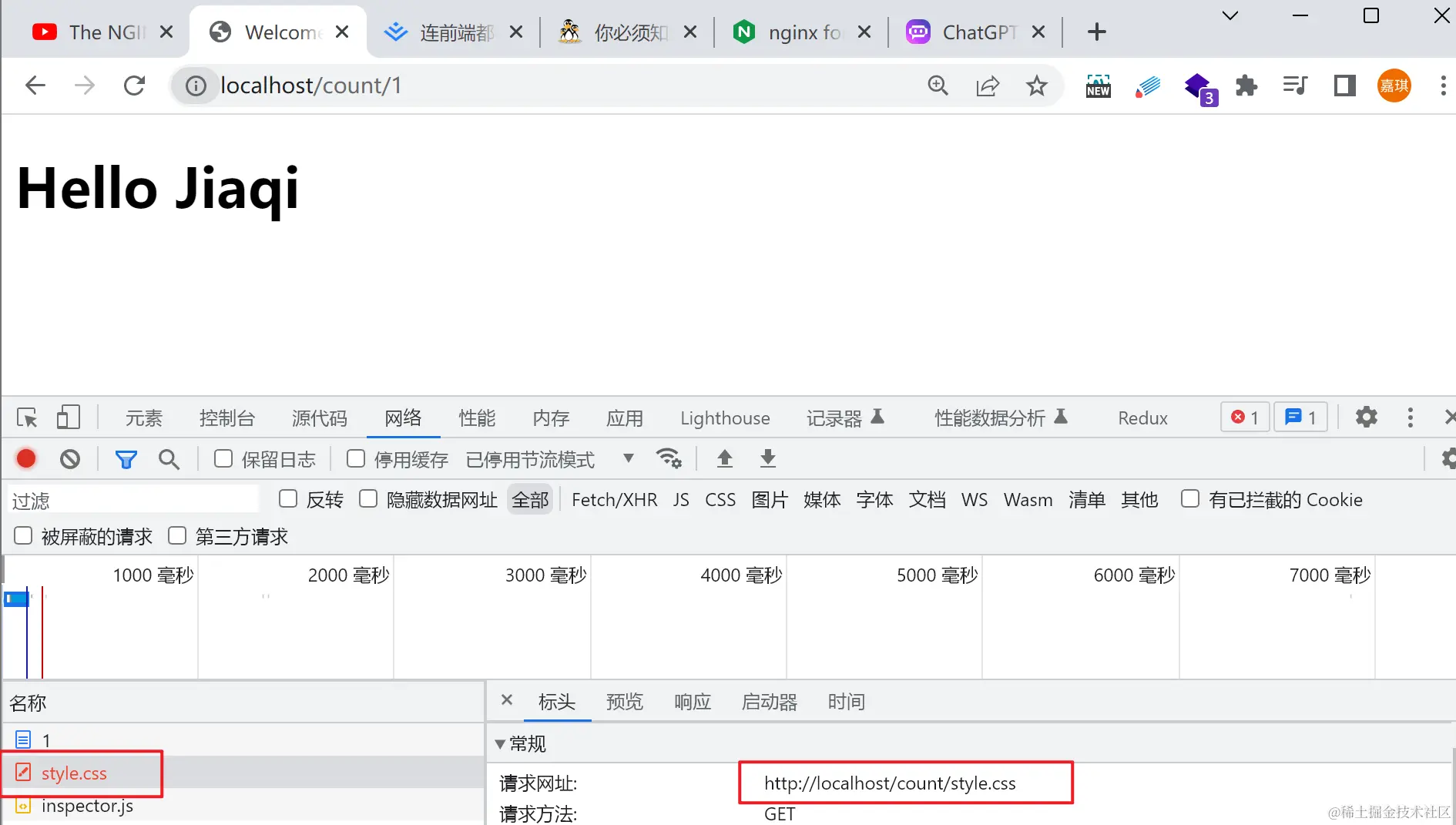The image size is (1456, 825).
Task: Open the 预览 details tab
Action: click(x=625, y=702)
